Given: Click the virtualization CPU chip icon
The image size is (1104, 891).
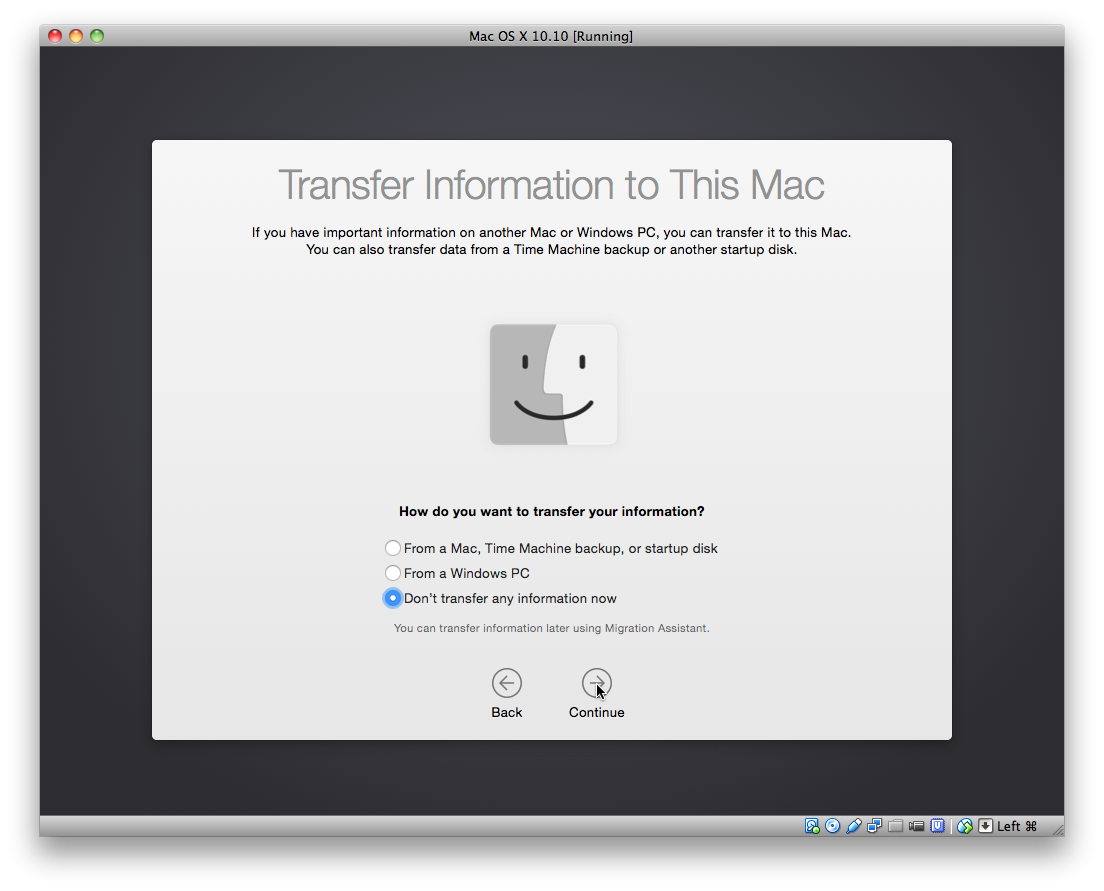Looking at the screenshot, I should (937, 826).
